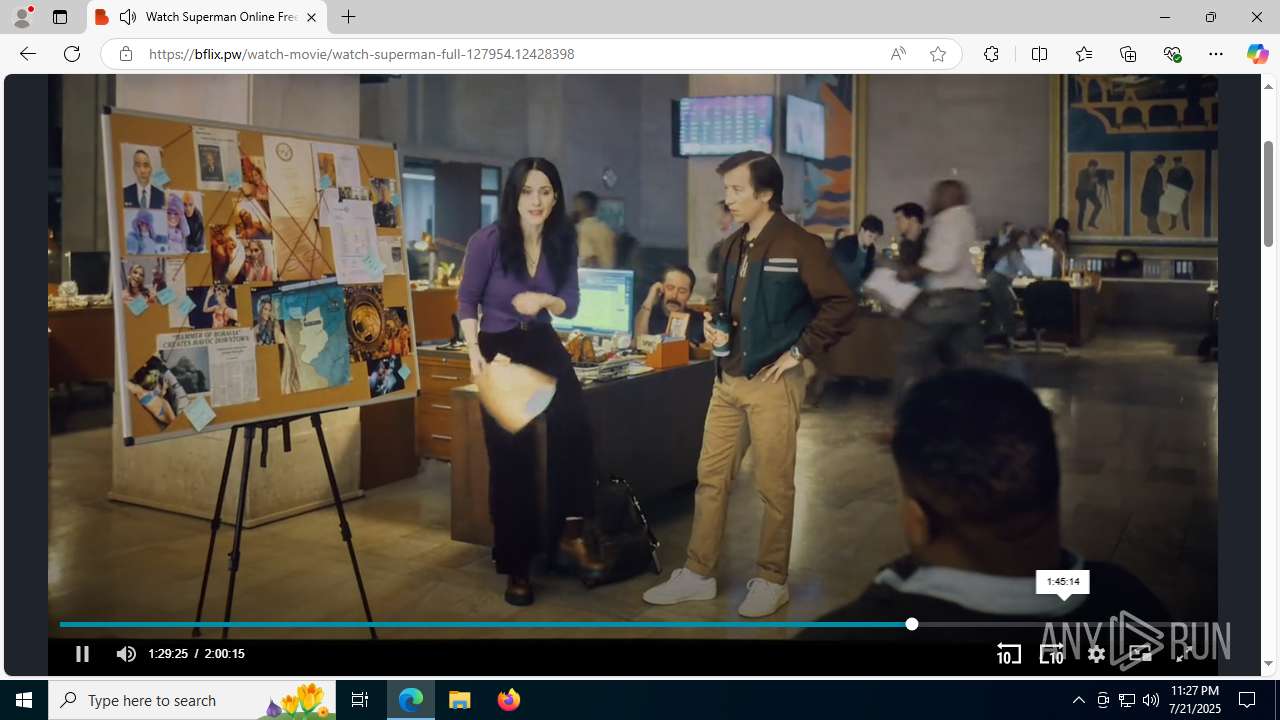Skip forward 10 seconds in video
Image resolution: width=1280 pixels, height=720 pixels.
1052,654
